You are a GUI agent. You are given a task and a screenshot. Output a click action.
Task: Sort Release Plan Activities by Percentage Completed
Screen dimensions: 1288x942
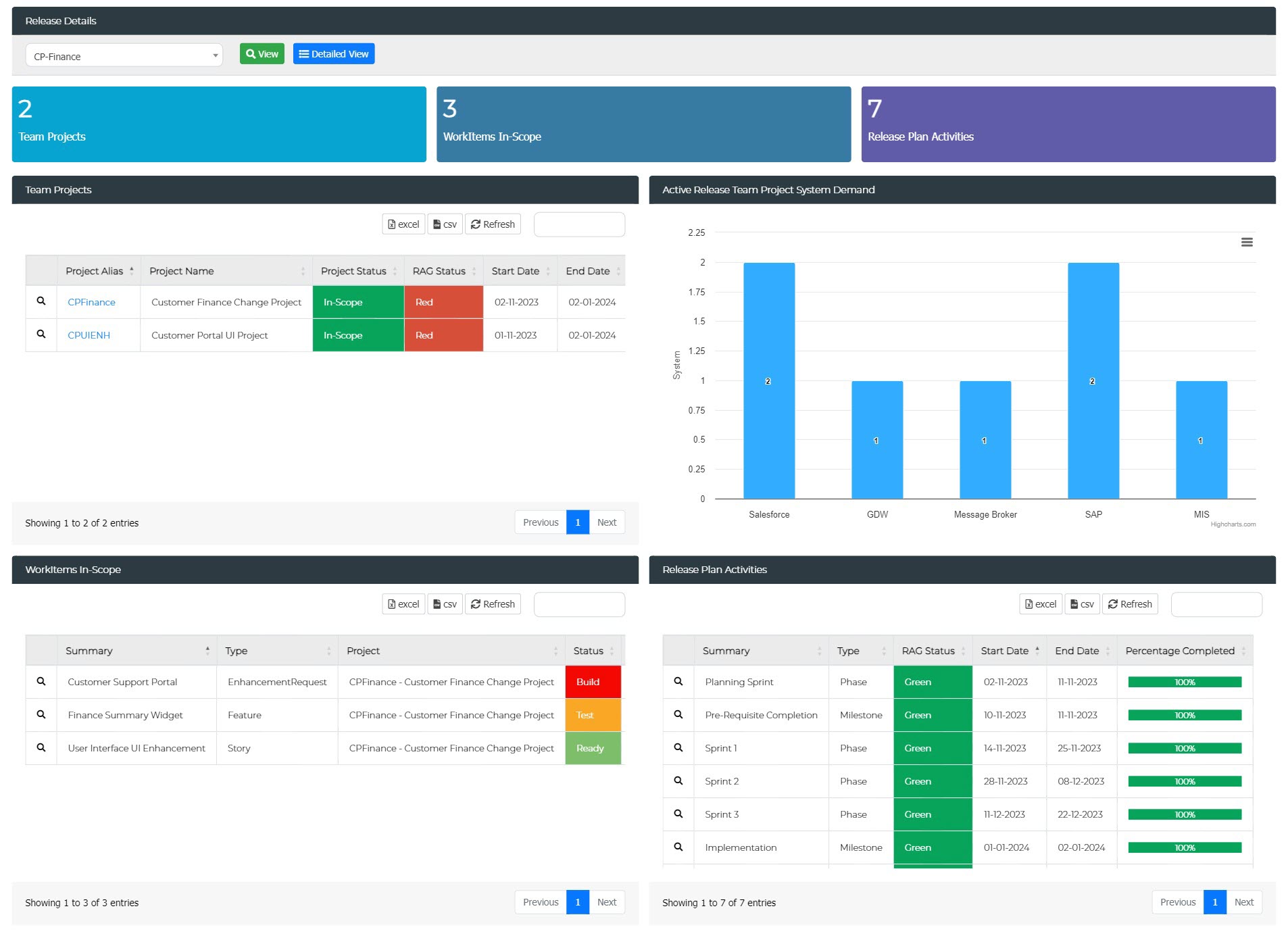pos(1185,651)
